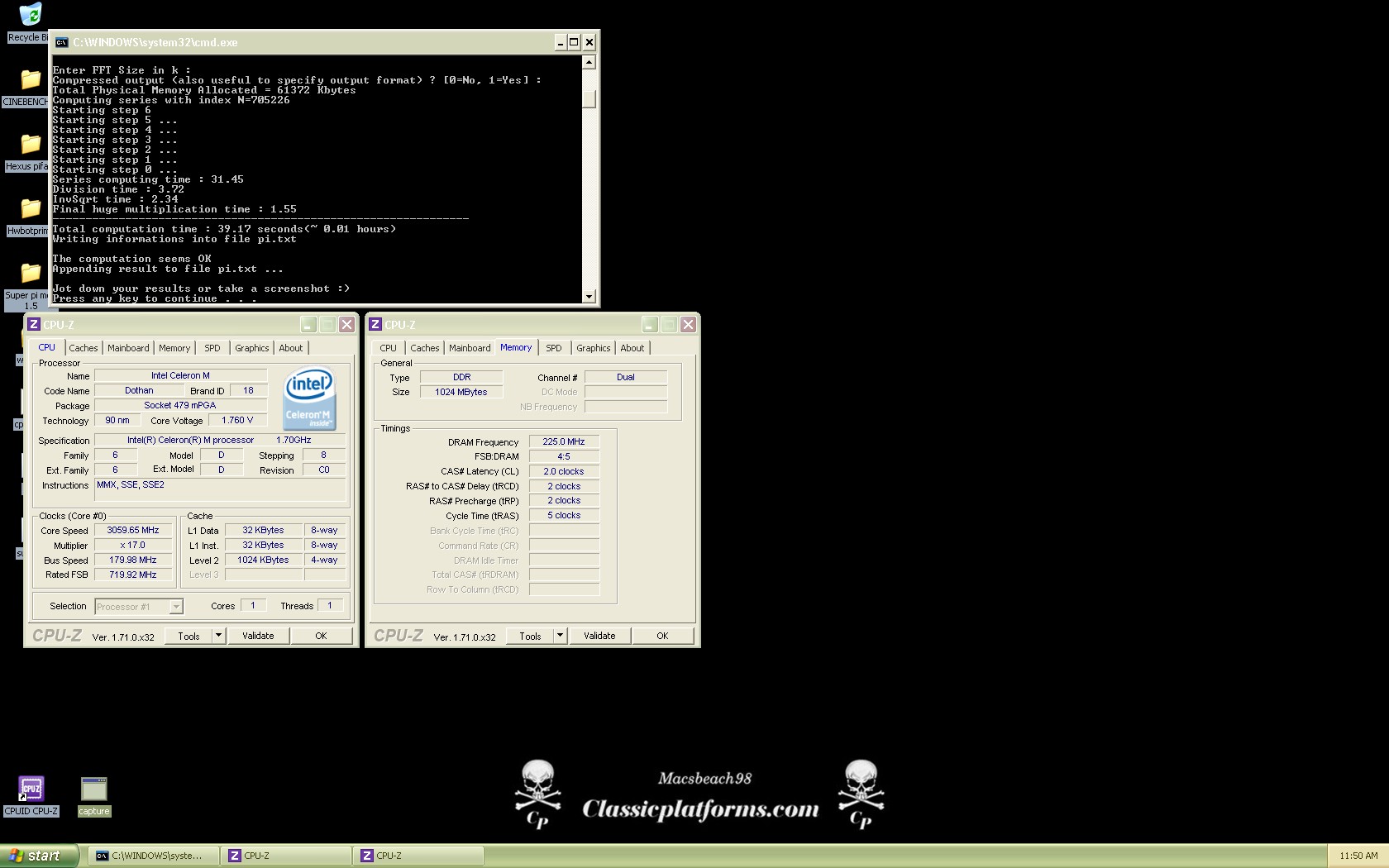Open SPD tab in left CPU-Z window

click(x=212, y=348)
